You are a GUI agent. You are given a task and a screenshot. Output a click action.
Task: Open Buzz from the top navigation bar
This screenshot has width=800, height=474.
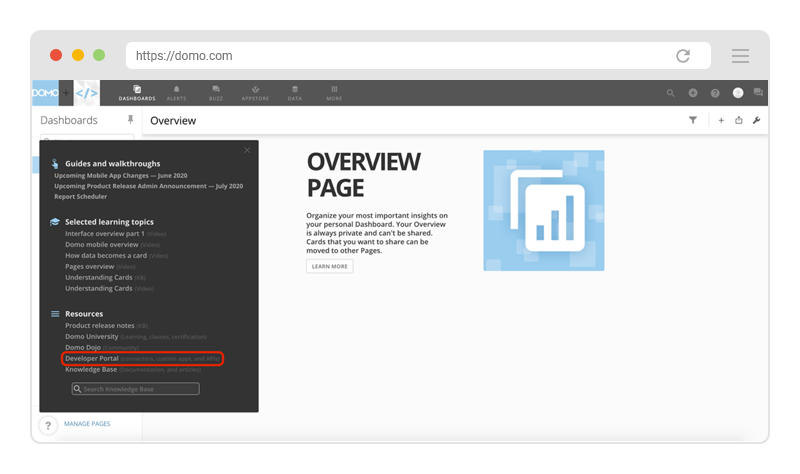point(216,92)
